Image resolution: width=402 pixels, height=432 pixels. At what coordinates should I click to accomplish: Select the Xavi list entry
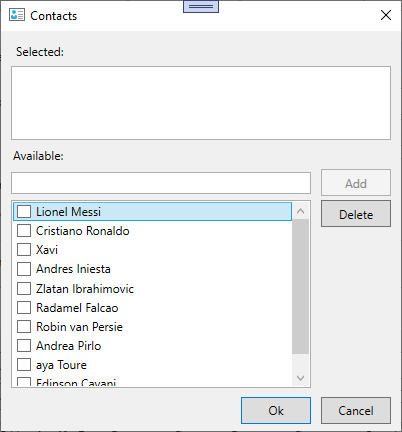pyautogui.click(x=47, y=250)
